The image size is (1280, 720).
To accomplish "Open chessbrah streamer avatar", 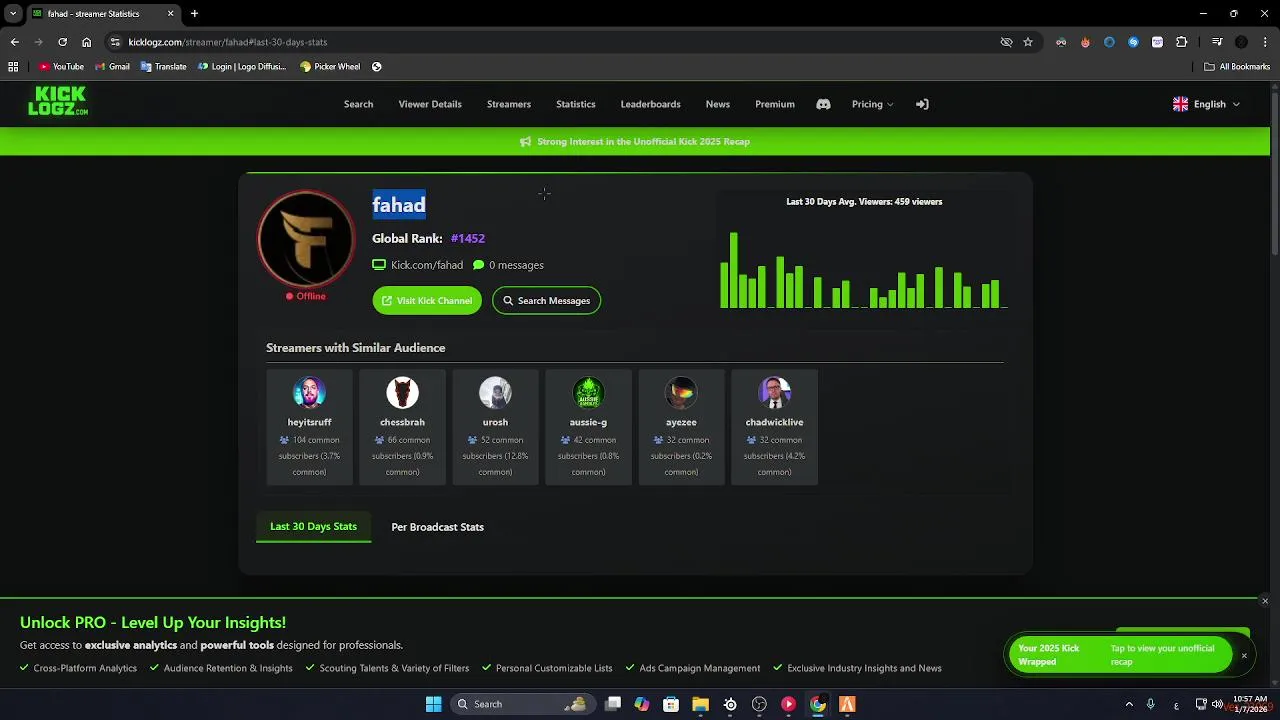I will pyautogui.click(x=402, y=393).
